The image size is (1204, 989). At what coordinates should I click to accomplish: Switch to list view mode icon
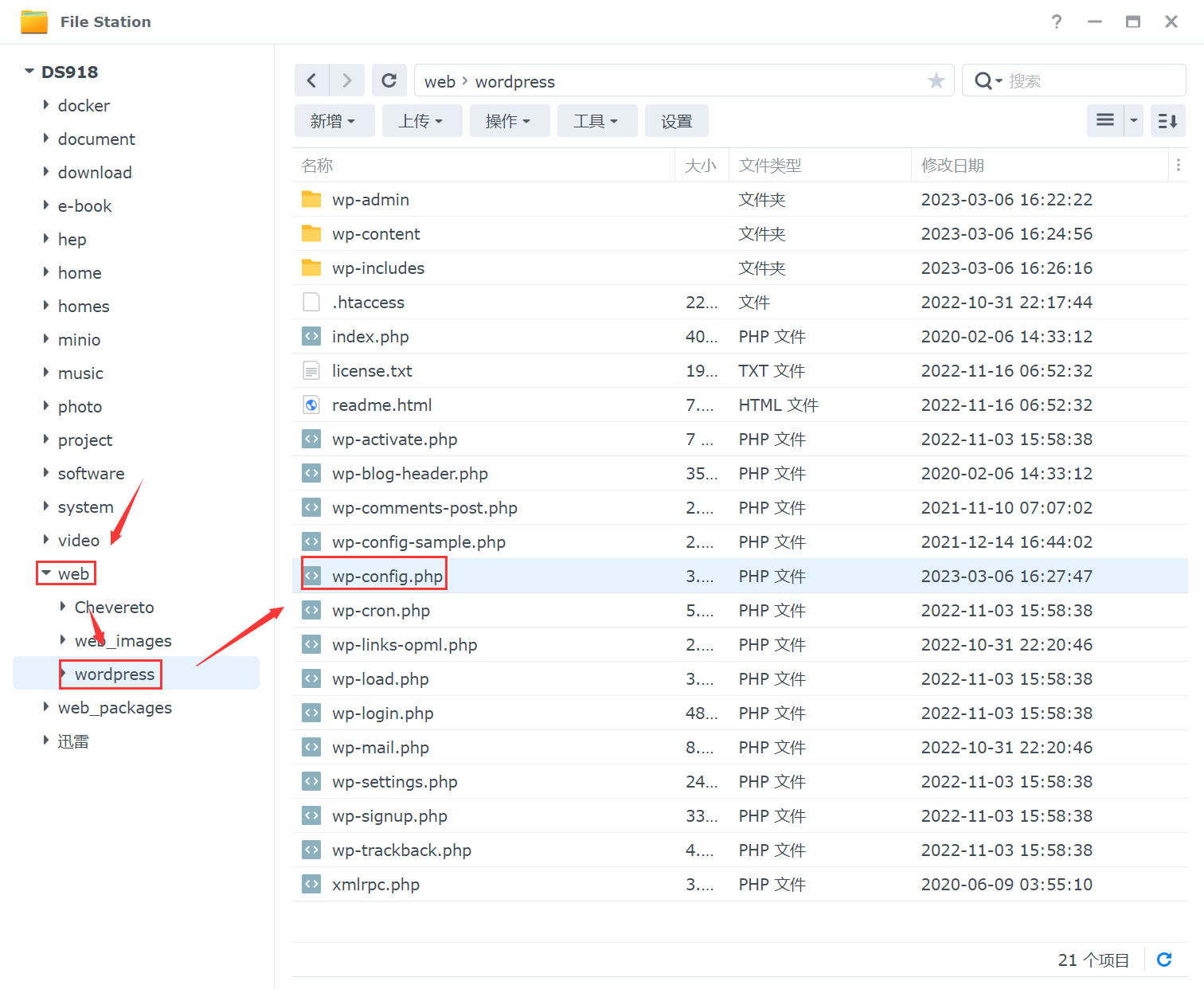click(x=1105, y=121)
